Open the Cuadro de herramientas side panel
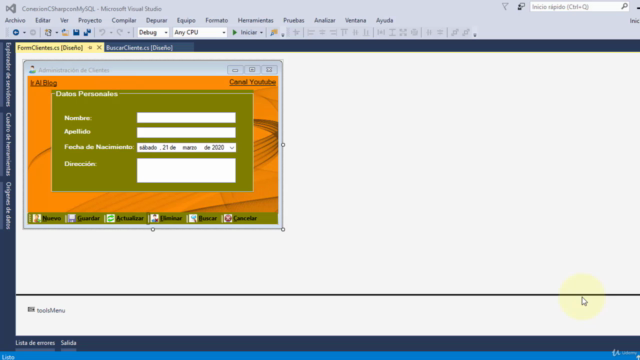Image resolution: width=640 pixels, height=360 pixels. click(8, 144)
